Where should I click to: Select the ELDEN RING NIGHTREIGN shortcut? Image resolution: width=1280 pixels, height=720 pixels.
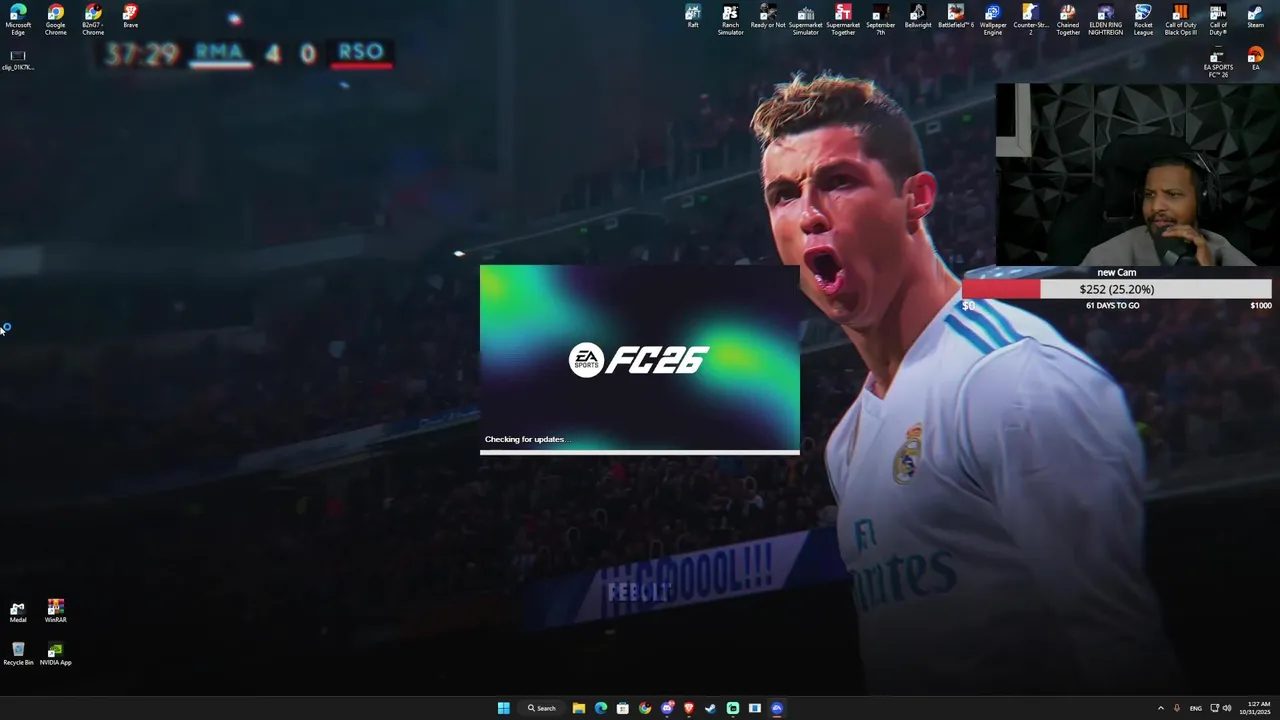(x=1105, y=19)
